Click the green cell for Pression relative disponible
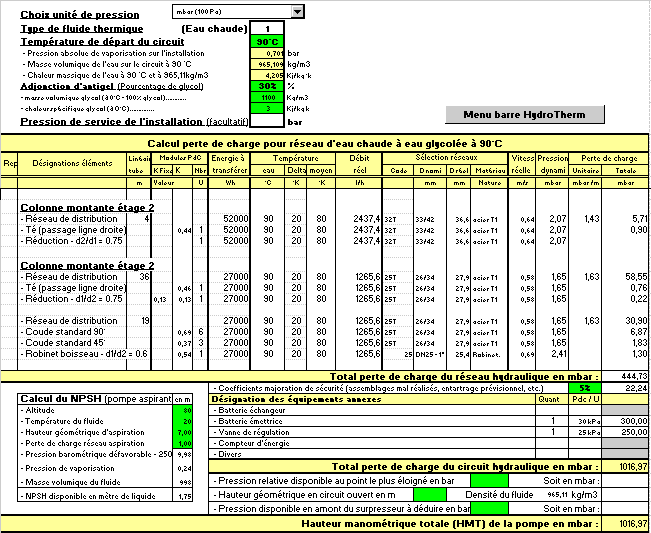The height and width of the screenshot is (533, 651). (x=489, y=481)
